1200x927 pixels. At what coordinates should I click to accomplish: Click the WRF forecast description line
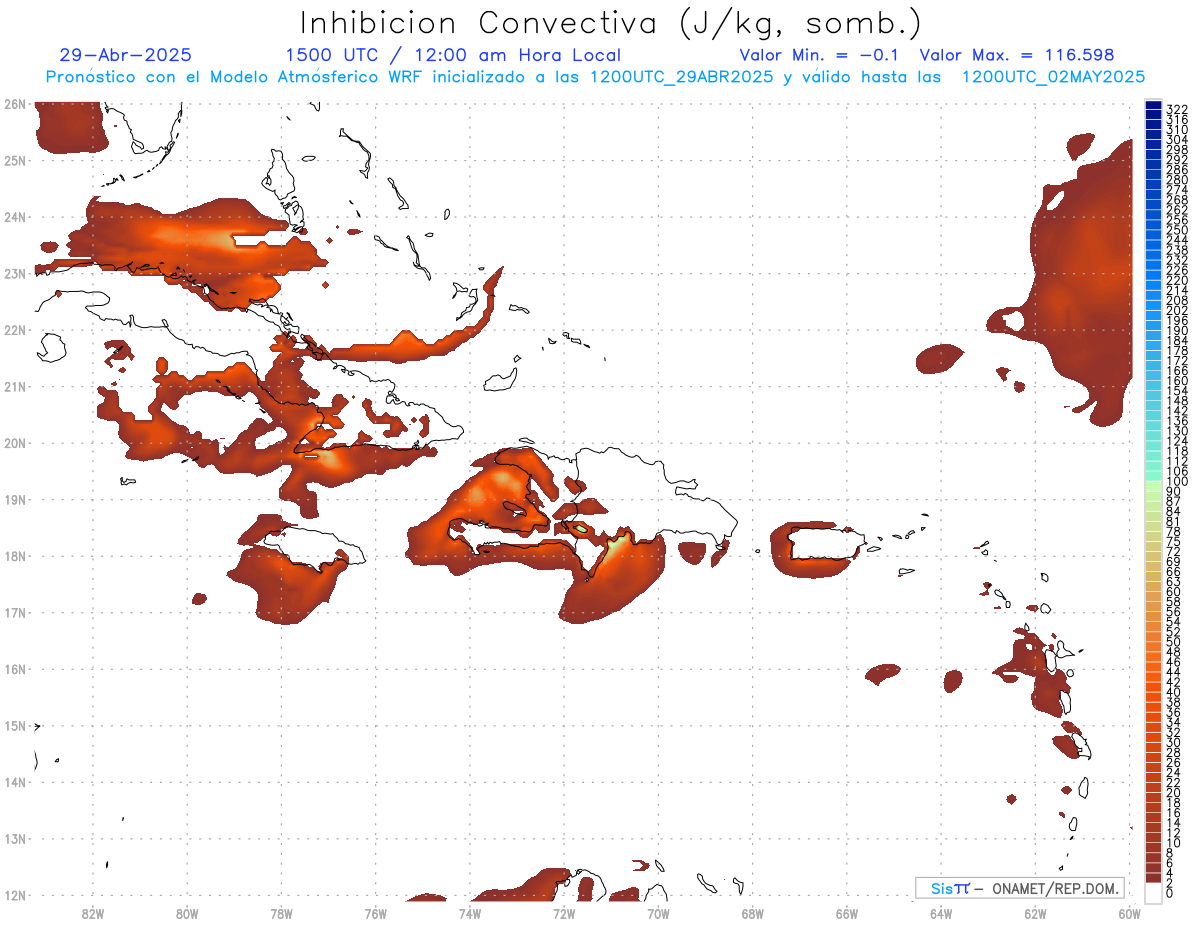point(595,77)
